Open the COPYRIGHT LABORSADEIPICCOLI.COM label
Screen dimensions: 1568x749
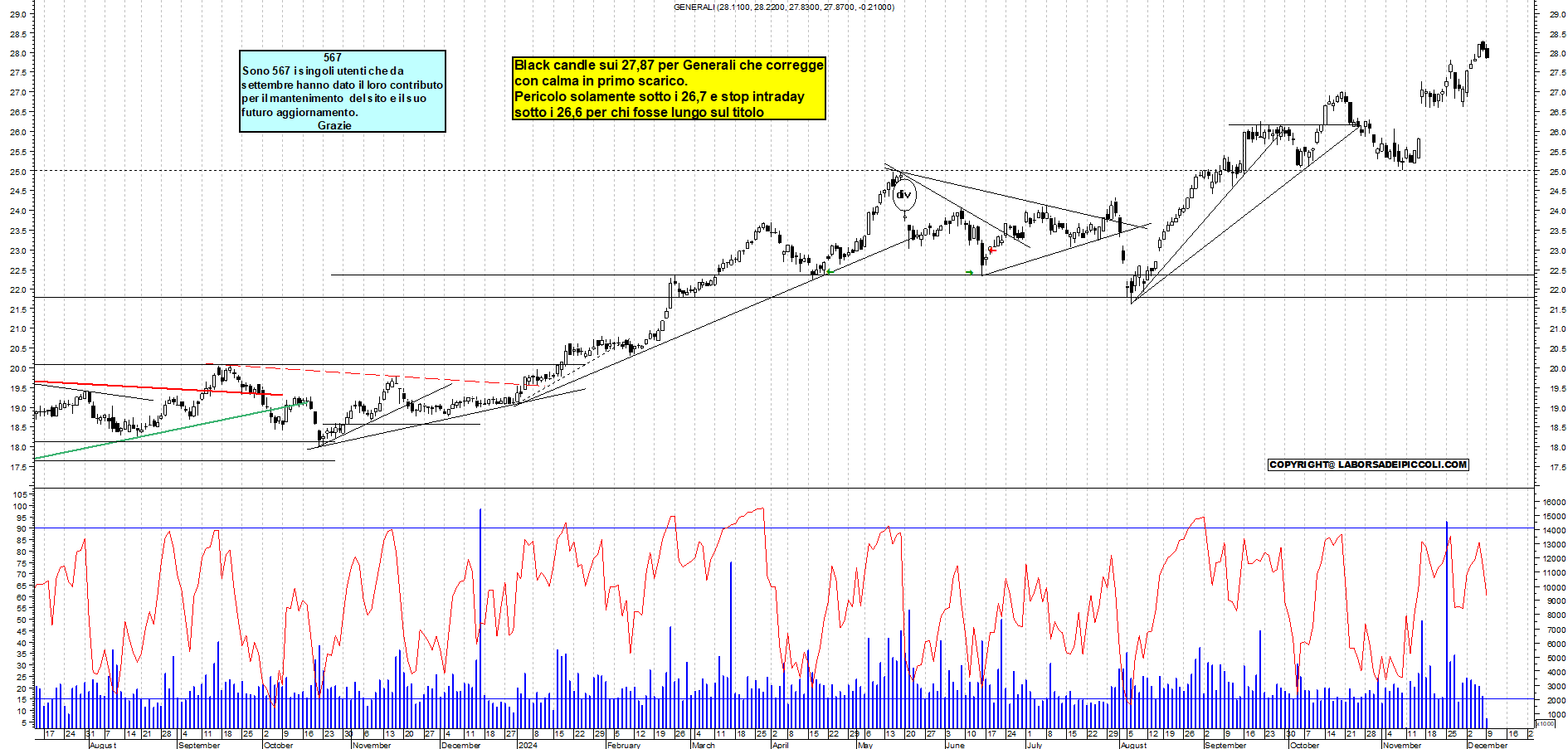point(1368,464)
